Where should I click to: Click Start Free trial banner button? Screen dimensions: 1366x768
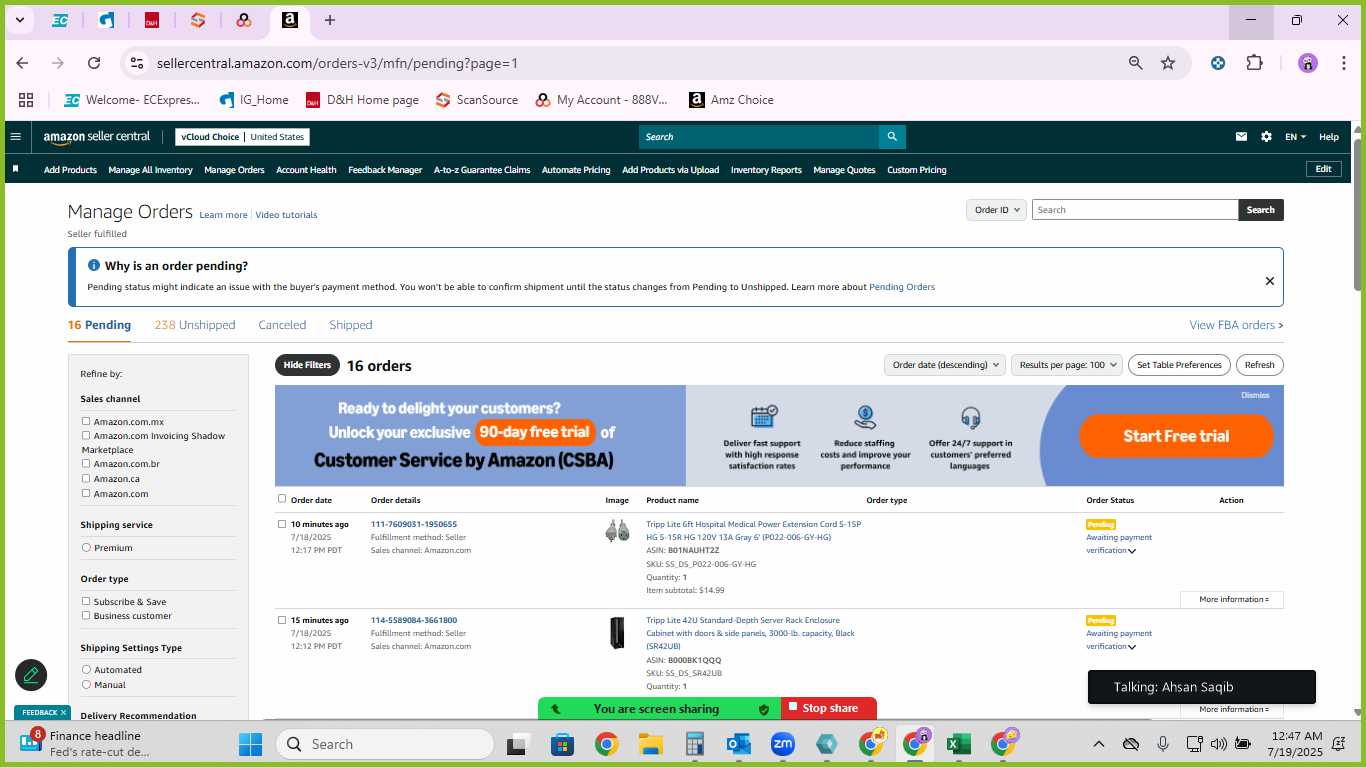[x=1176, y=436]
